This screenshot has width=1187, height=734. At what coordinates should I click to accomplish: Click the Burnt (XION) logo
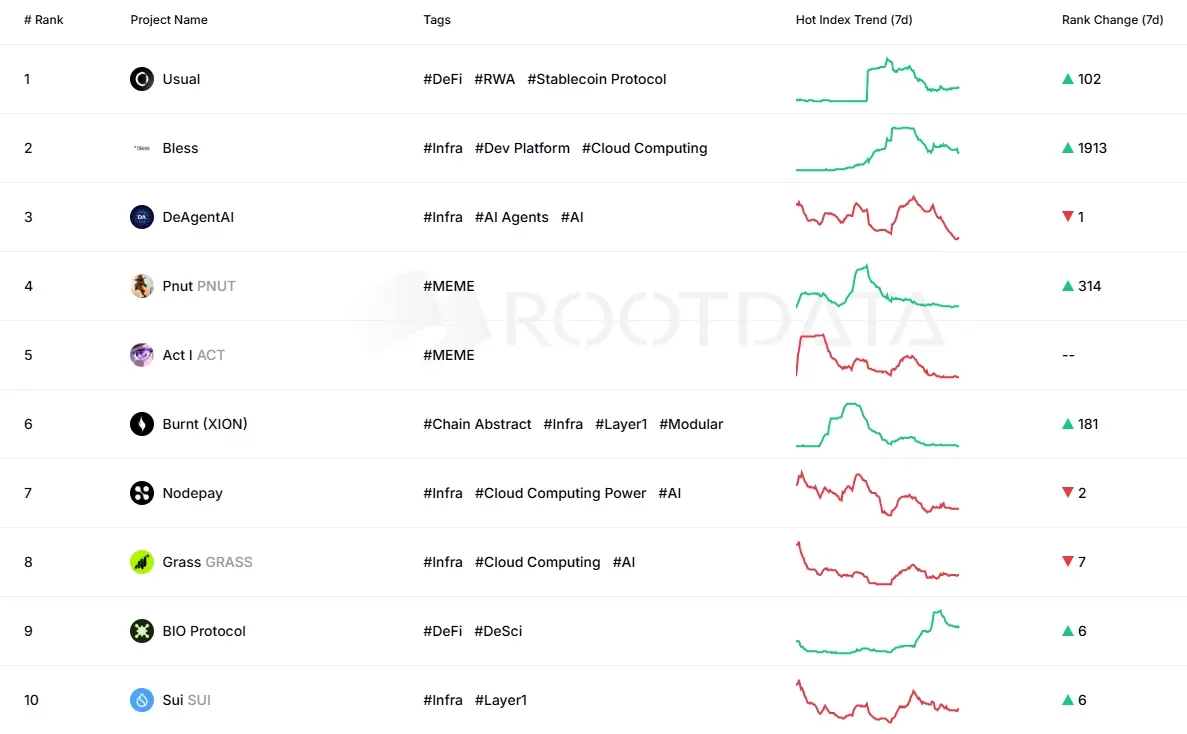pos(140,424)
